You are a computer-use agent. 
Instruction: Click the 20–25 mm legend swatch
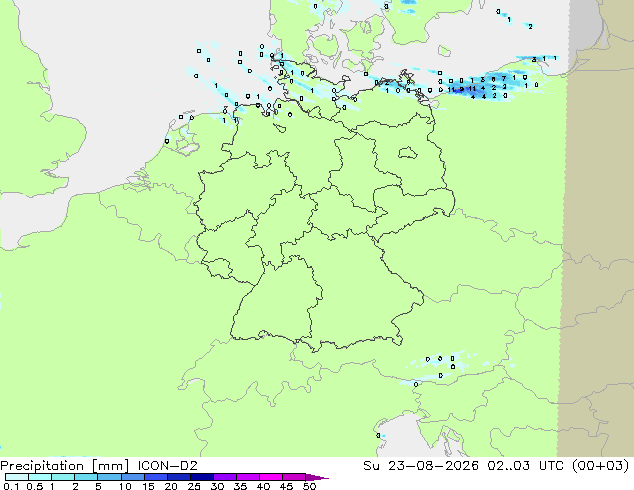tap(179, 477)
